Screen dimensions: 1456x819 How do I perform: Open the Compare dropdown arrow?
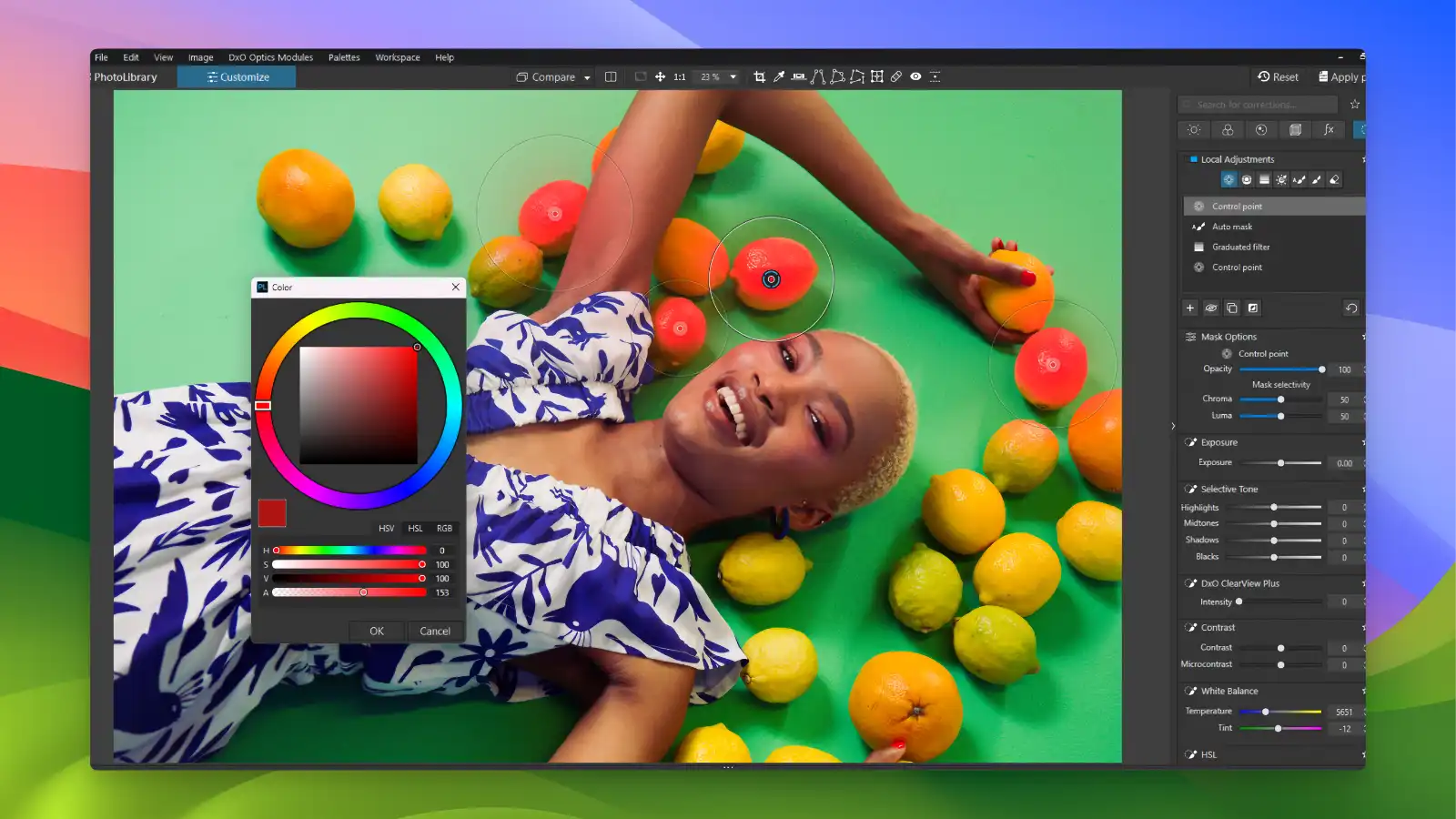[x=587, y=78]
